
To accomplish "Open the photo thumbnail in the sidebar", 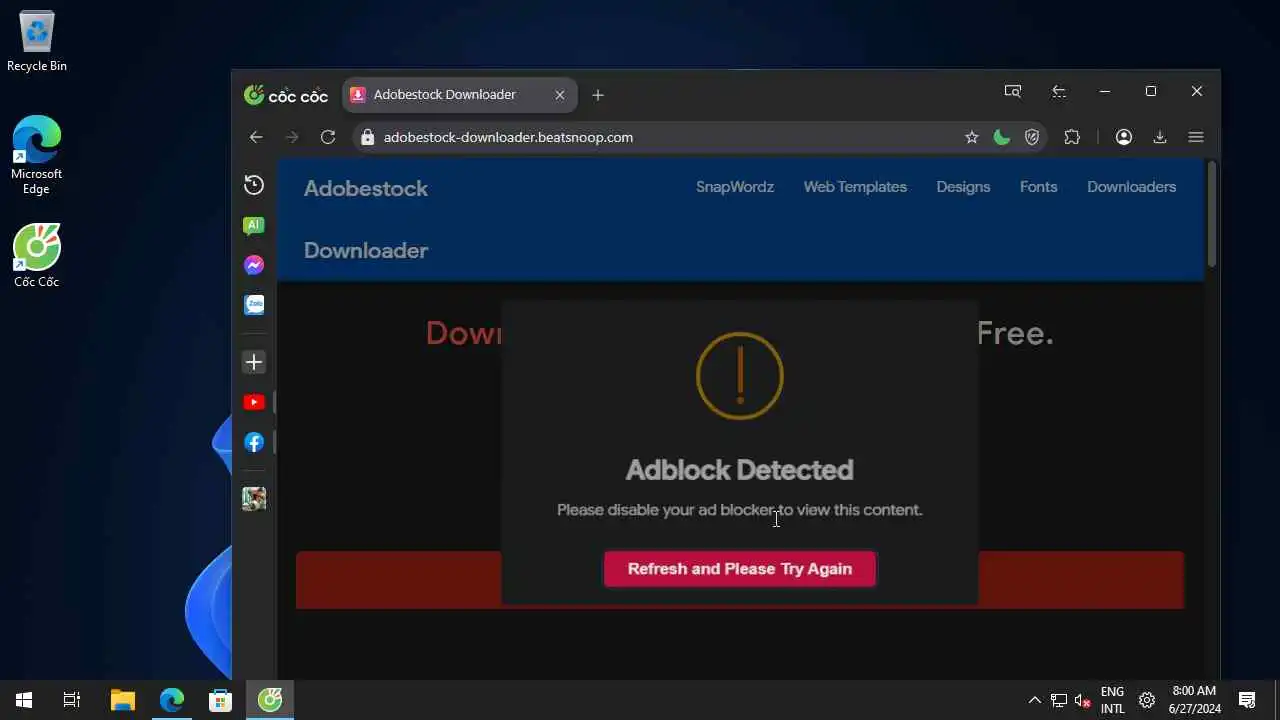I will click(x=254, y=498).
